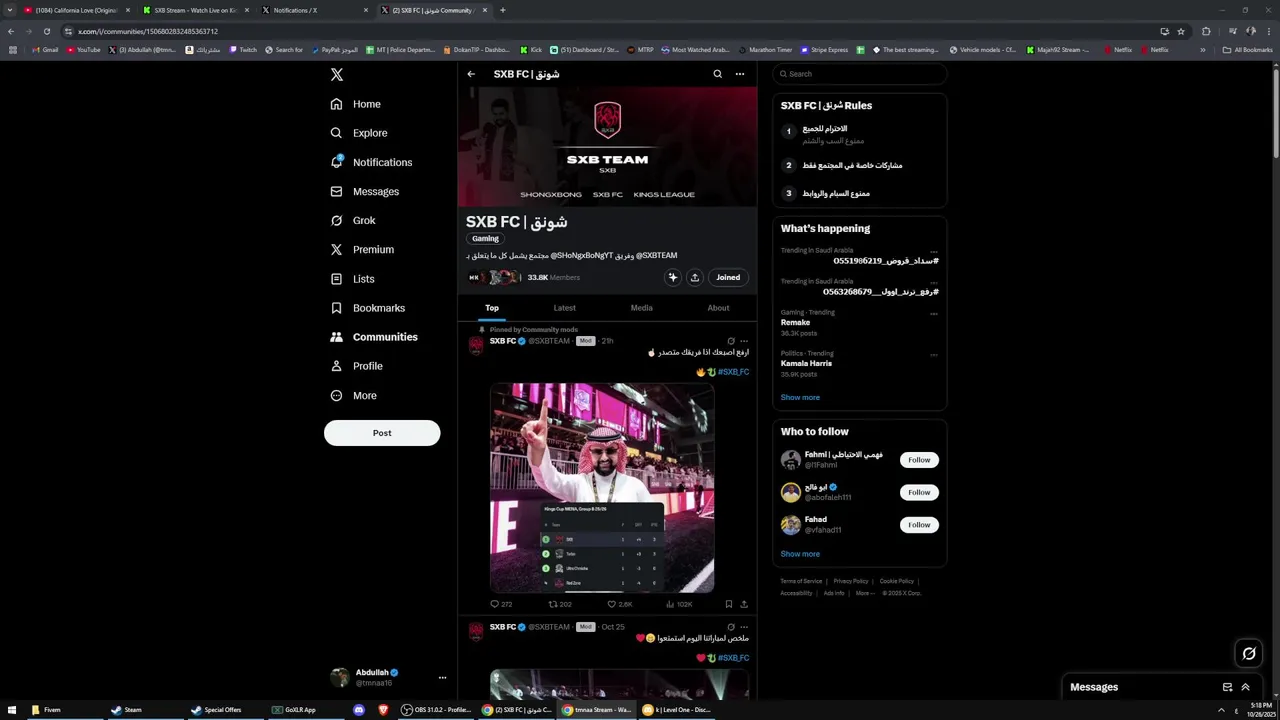1280x720 pixels.
Task: Bookmark the pinned SXB FC post
Action: (728, 604)
